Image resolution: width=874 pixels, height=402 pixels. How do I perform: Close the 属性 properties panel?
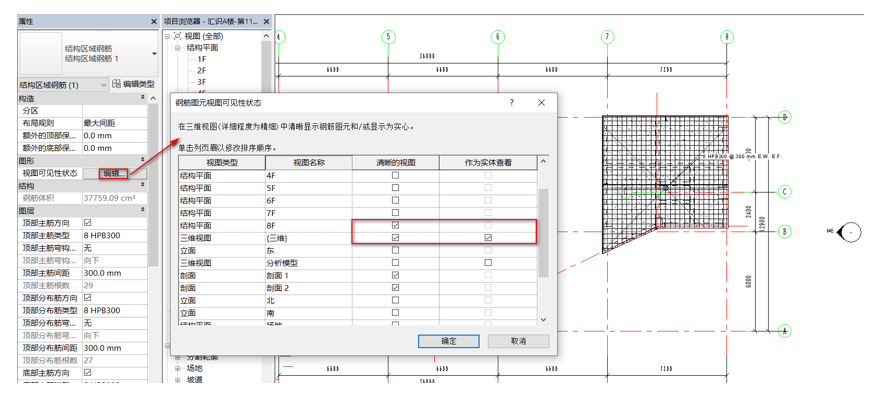pyautogui.click(x=153, y=21)
